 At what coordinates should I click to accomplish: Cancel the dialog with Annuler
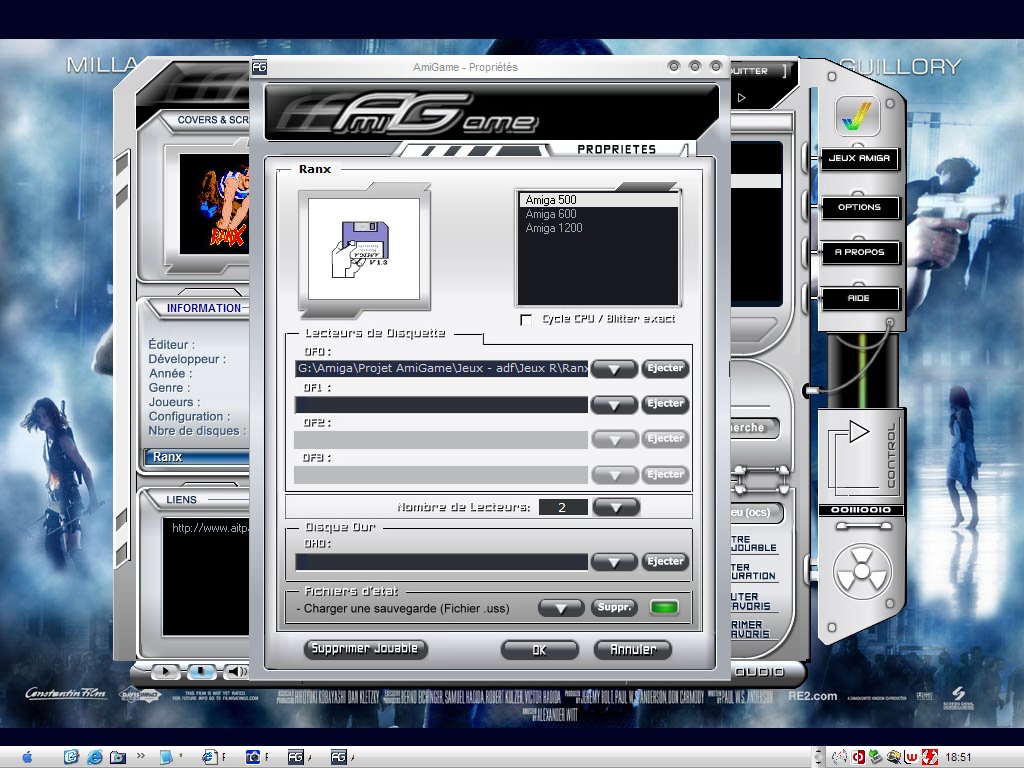click(633, 650)
